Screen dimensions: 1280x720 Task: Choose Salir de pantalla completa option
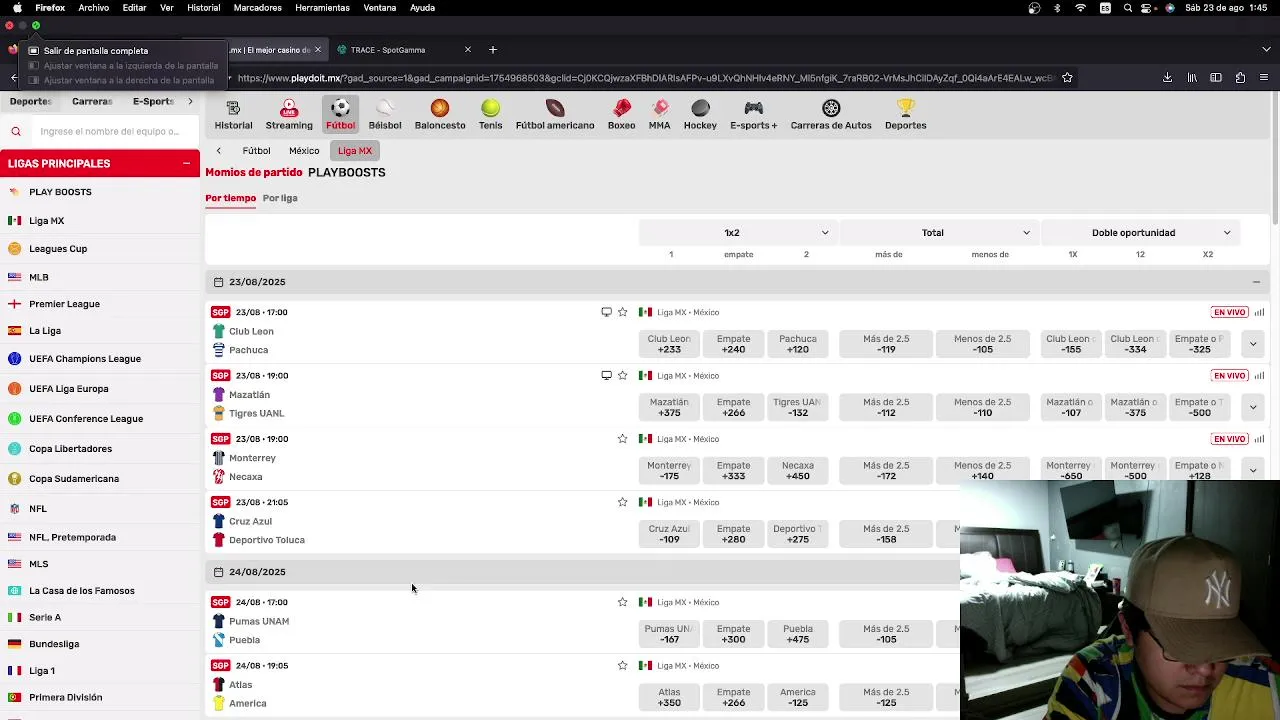pyautogui.click(x=95, y=51)
